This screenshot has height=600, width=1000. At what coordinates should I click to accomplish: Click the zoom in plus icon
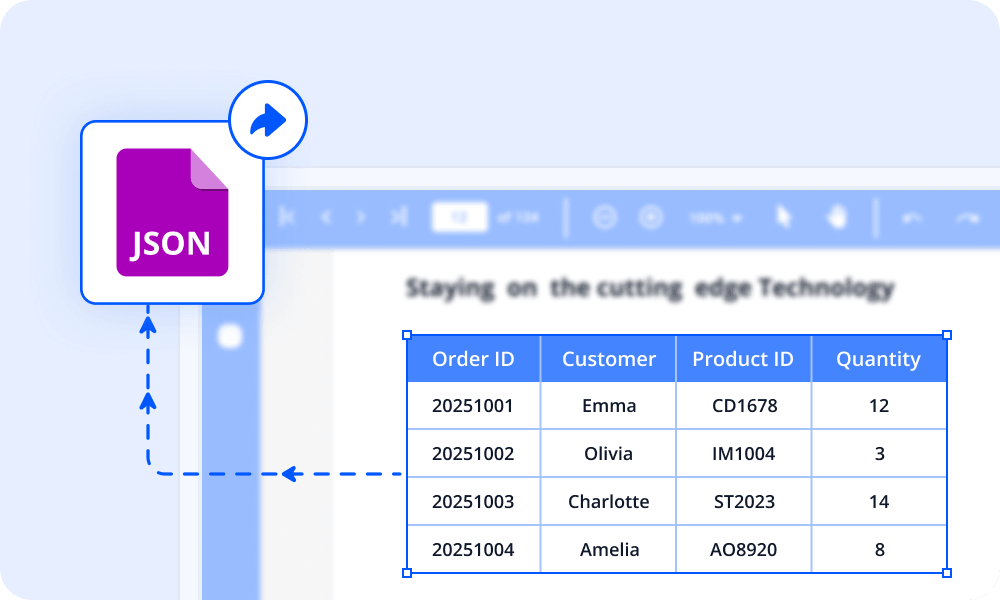[x=651, y=217]
